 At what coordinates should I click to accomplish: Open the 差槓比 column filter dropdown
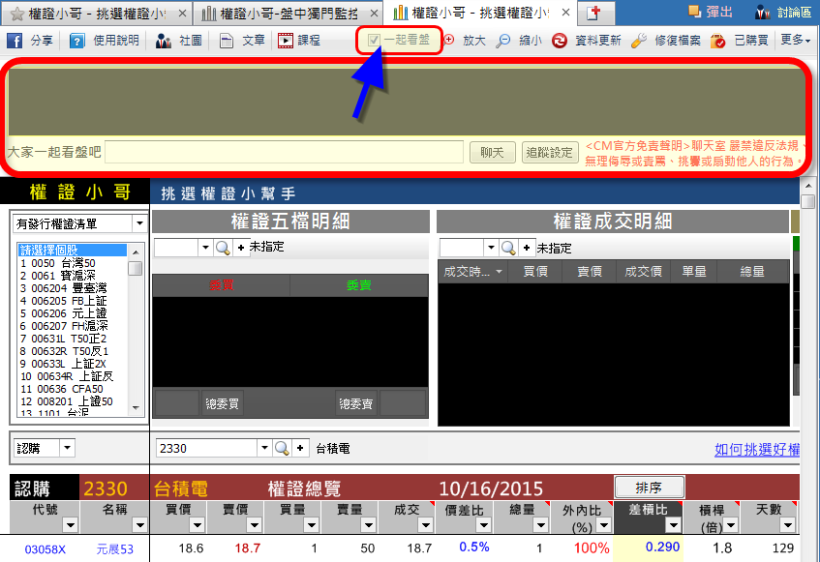coord(674,524)
